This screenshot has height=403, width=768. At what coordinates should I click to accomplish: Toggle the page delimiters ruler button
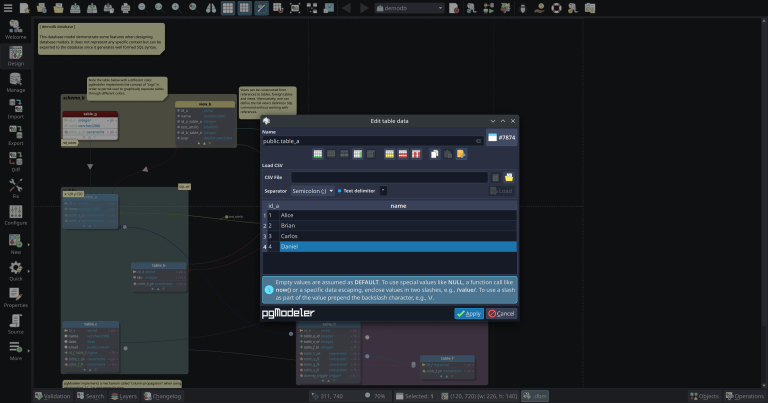tap(262, 8)
